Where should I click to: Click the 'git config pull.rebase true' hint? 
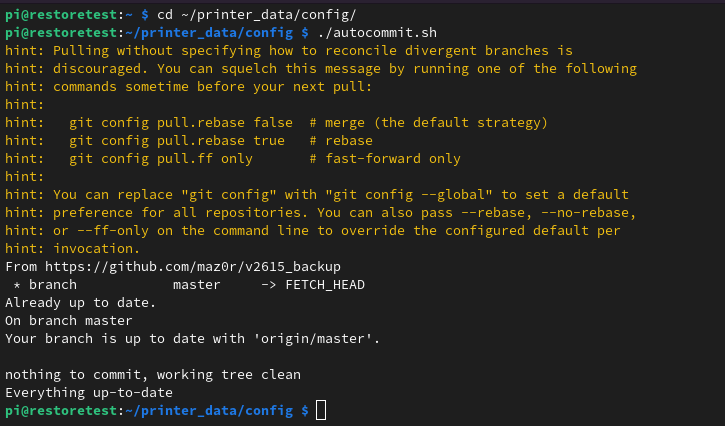(177, 141)
